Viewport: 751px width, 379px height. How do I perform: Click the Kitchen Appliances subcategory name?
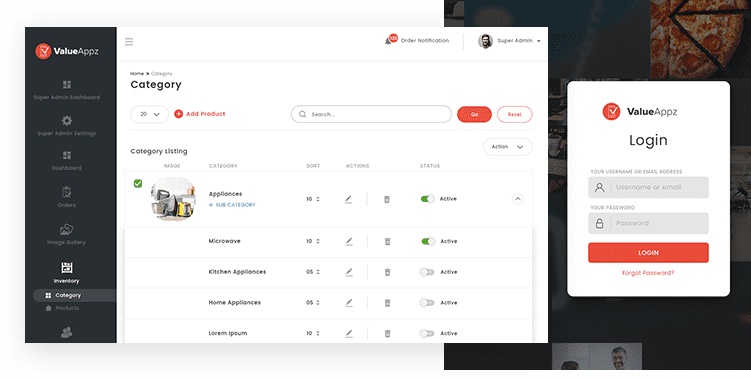tap(237, 272)
